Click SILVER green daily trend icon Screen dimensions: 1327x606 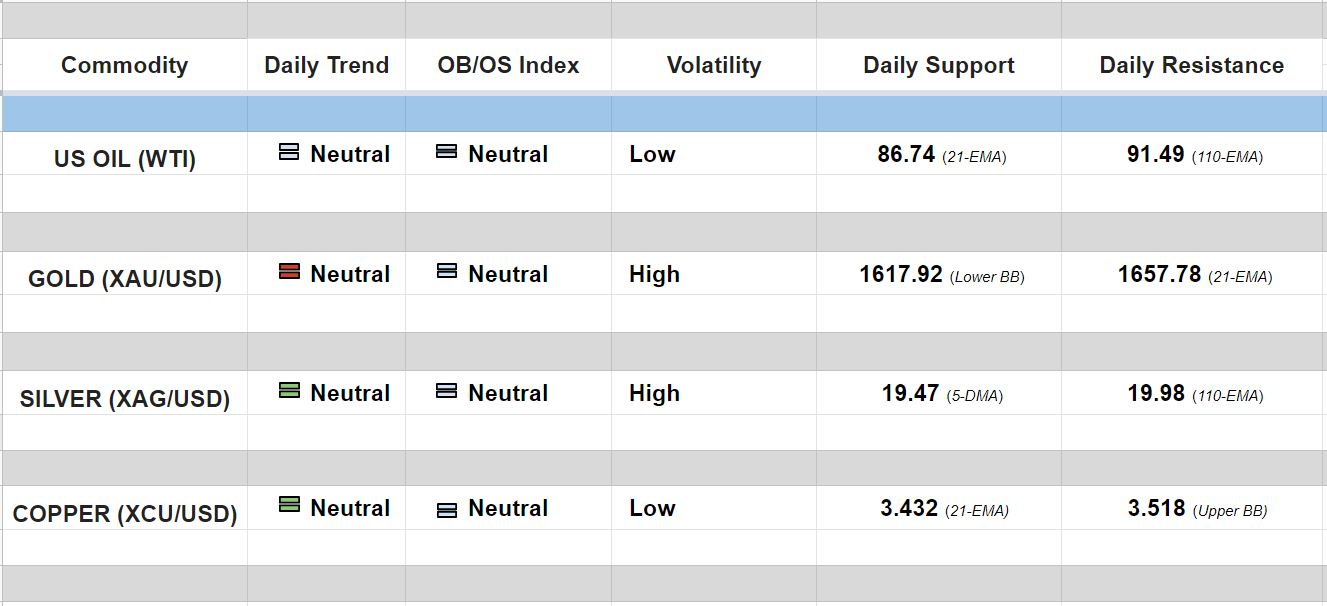click(289, 391)
